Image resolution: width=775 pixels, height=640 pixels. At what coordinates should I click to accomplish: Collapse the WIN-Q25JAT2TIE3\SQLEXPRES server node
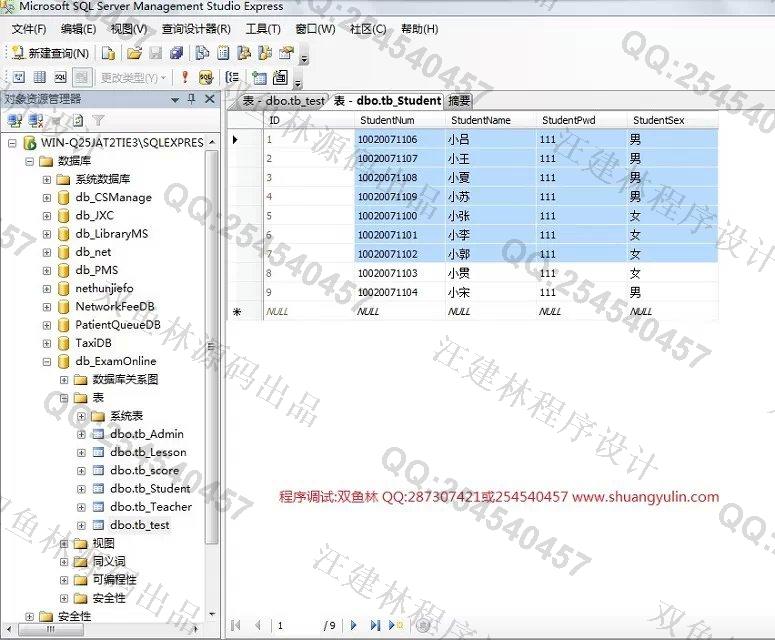12,143
